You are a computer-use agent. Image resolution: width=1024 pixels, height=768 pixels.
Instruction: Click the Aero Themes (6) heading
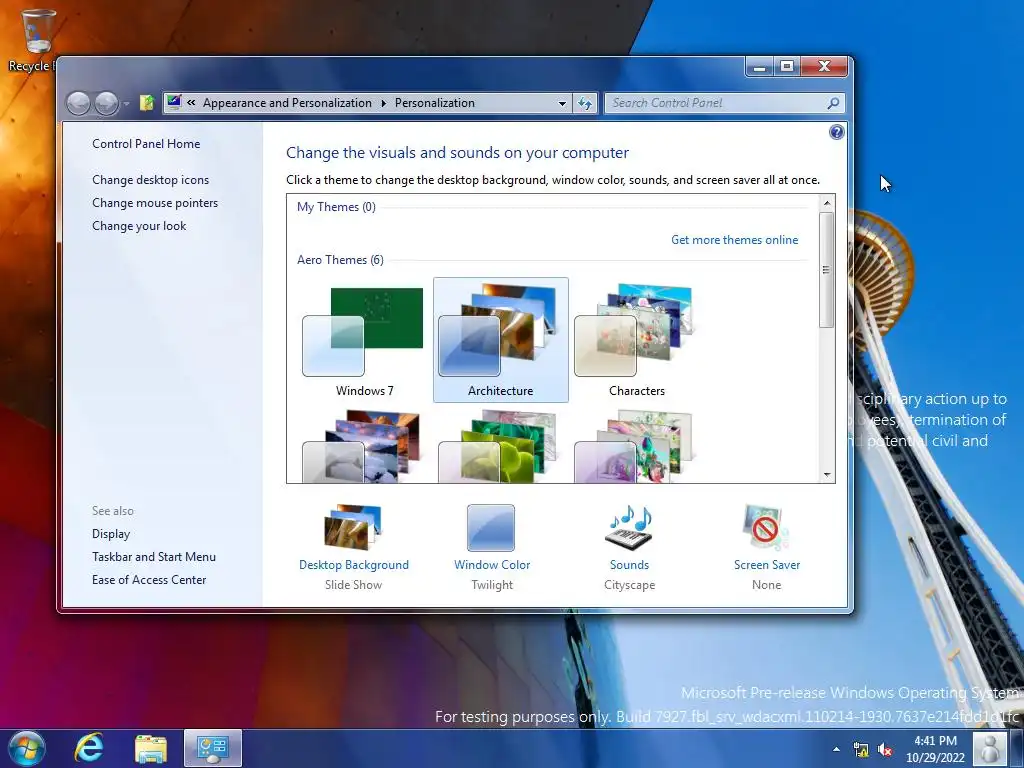340,260
